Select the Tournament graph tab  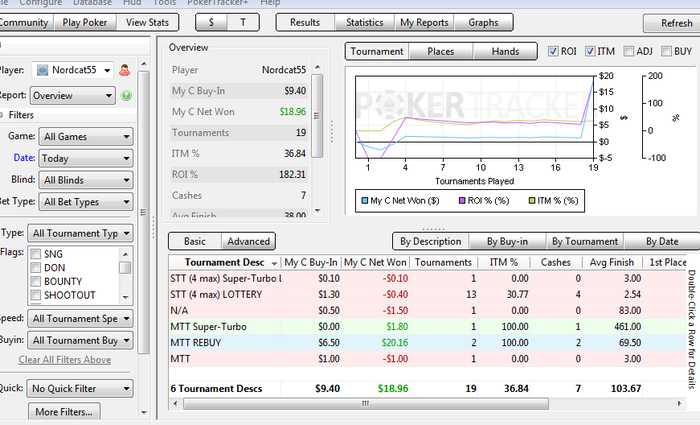(377, 51)
